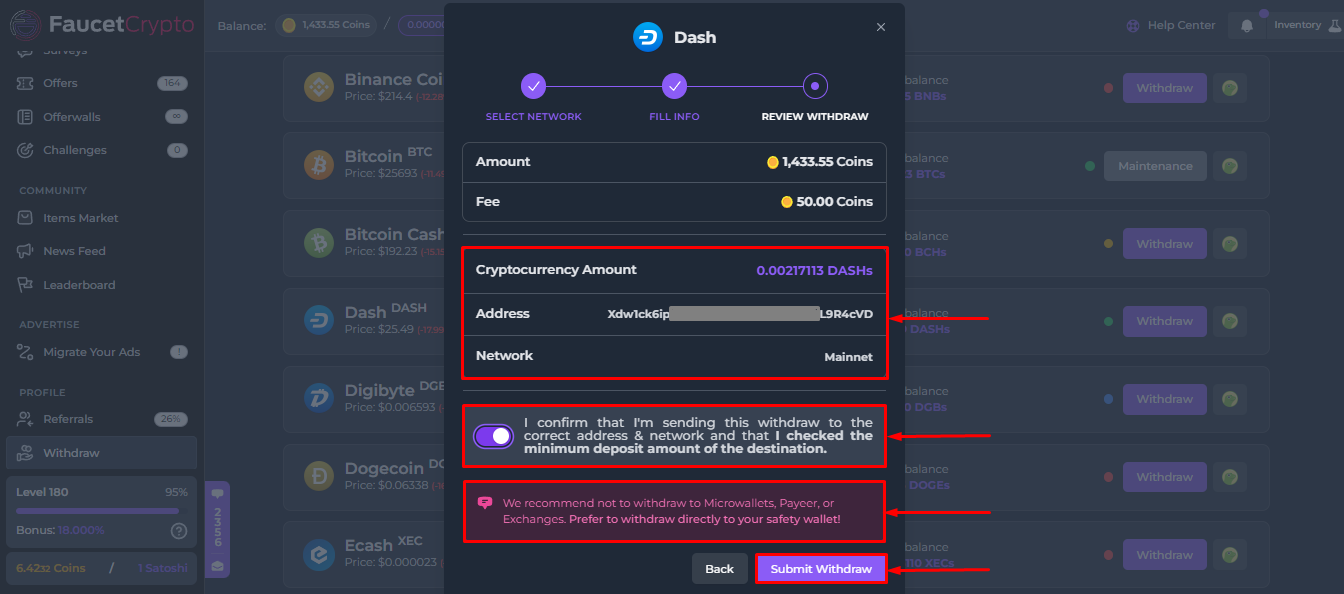This screenshot has height=594, width=1344.
Task: Click the Bitcoin Cash logo
Action: [x=319, y=242]
